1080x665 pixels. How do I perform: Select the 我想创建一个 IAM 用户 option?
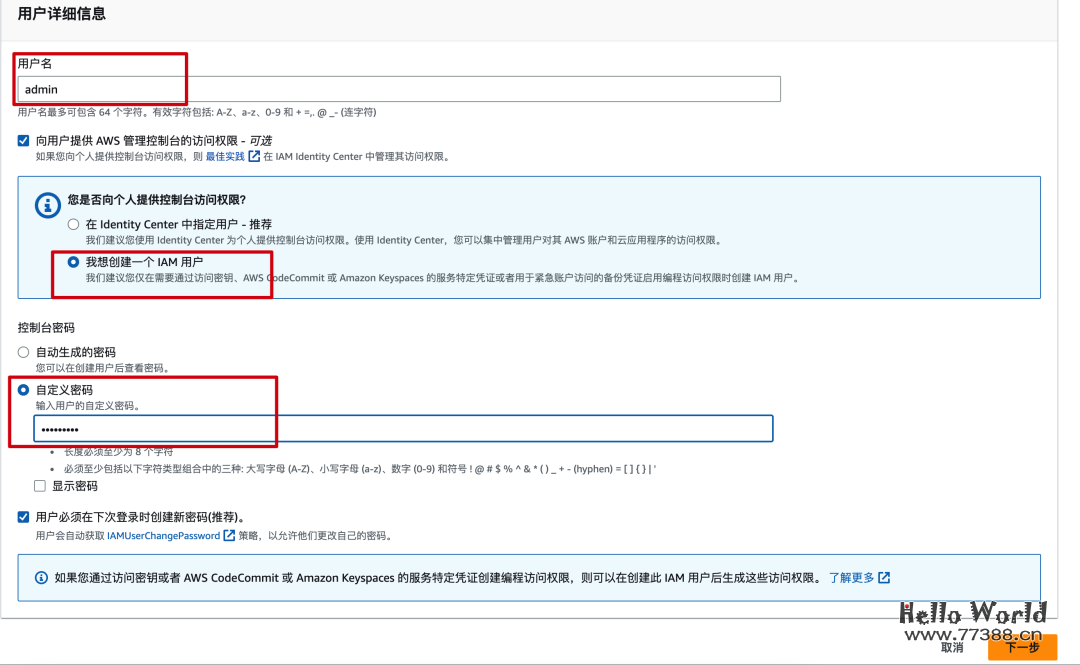point(71,260)
